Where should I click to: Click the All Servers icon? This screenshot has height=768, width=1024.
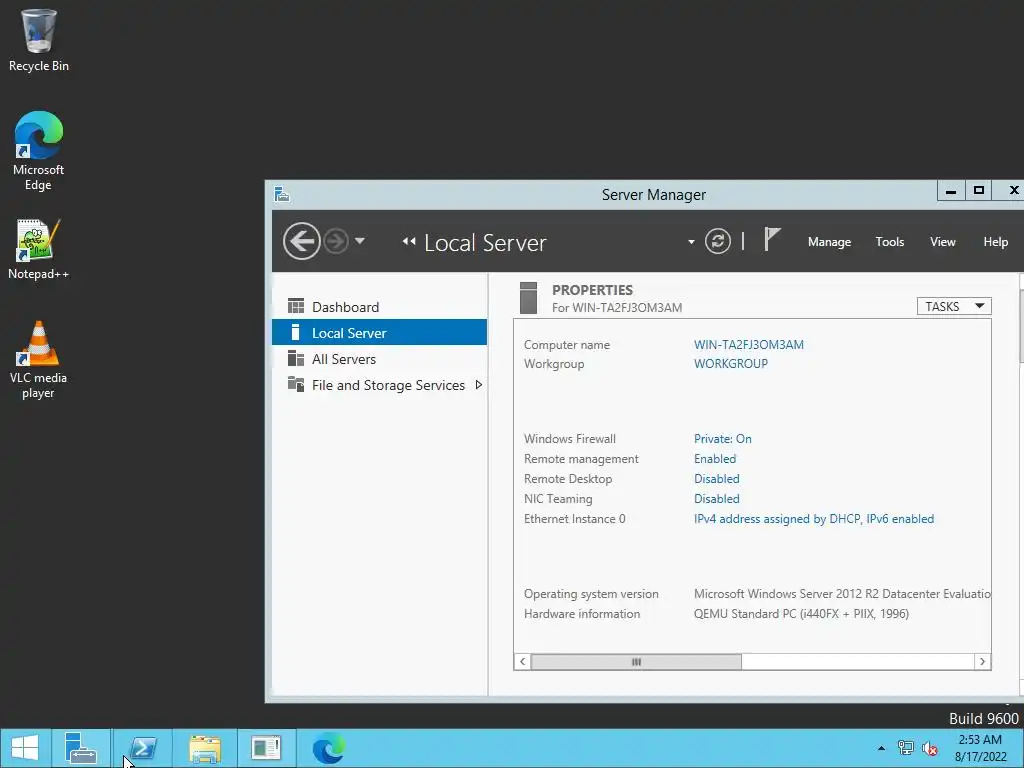point(296,358)
